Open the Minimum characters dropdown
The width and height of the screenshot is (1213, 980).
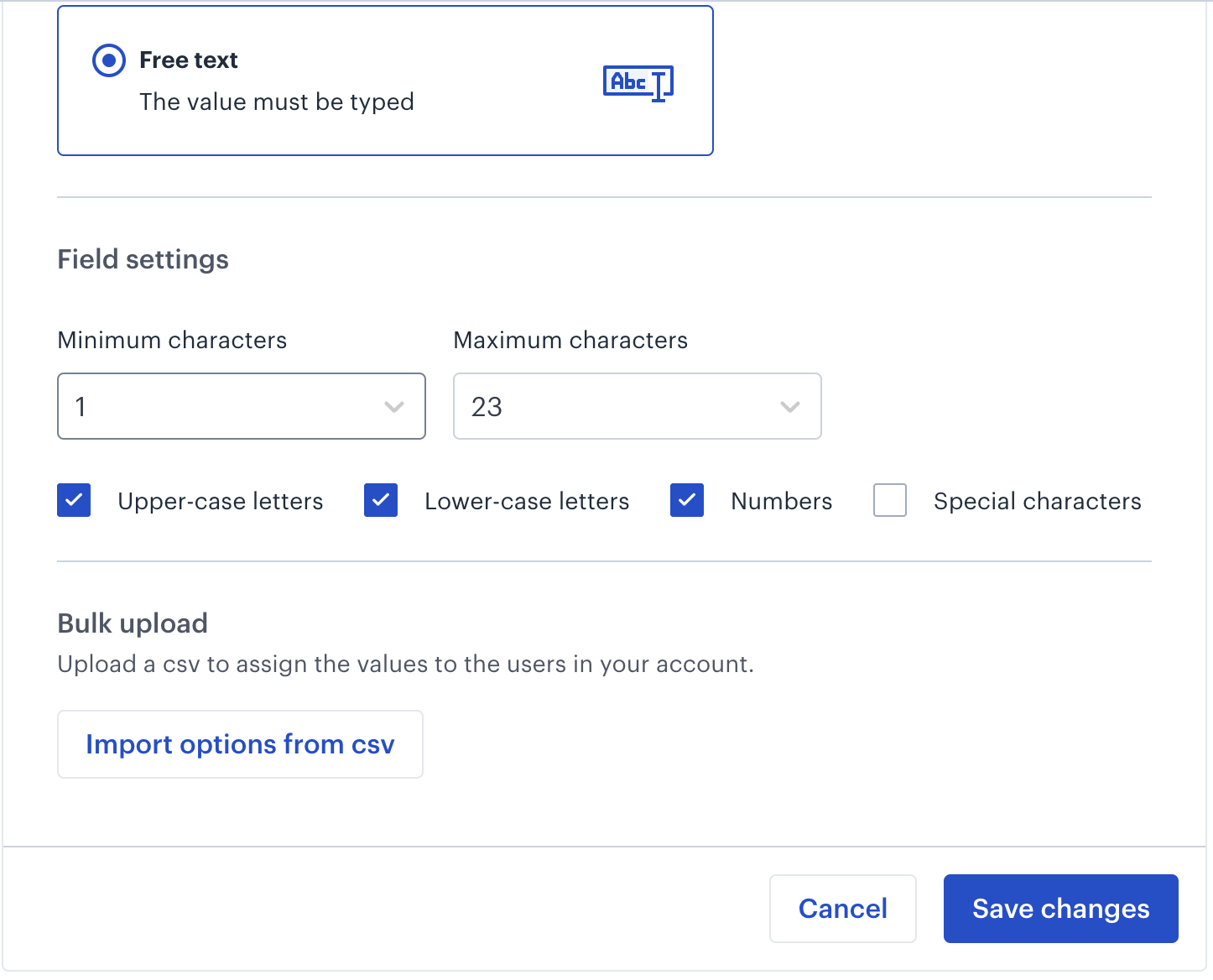[x=242, y=406]
